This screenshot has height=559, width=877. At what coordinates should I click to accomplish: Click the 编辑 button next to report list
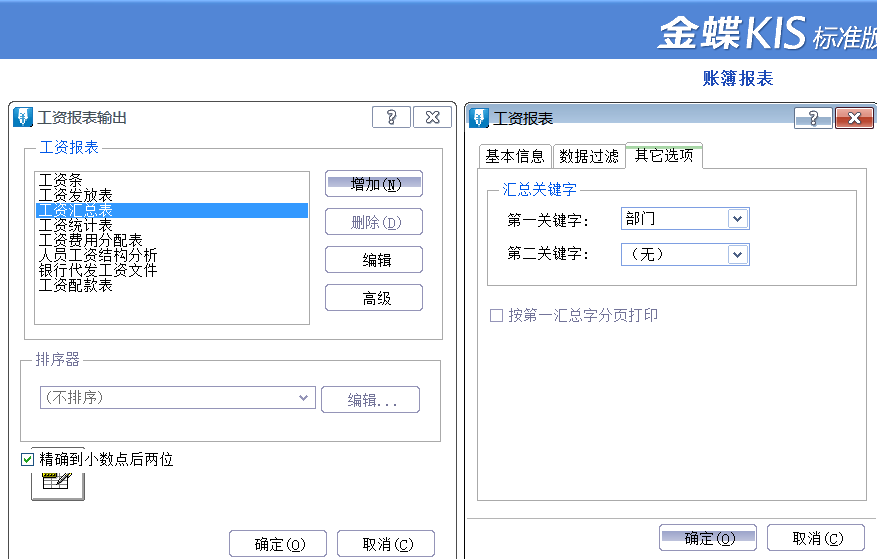click(x=374, y=260)
